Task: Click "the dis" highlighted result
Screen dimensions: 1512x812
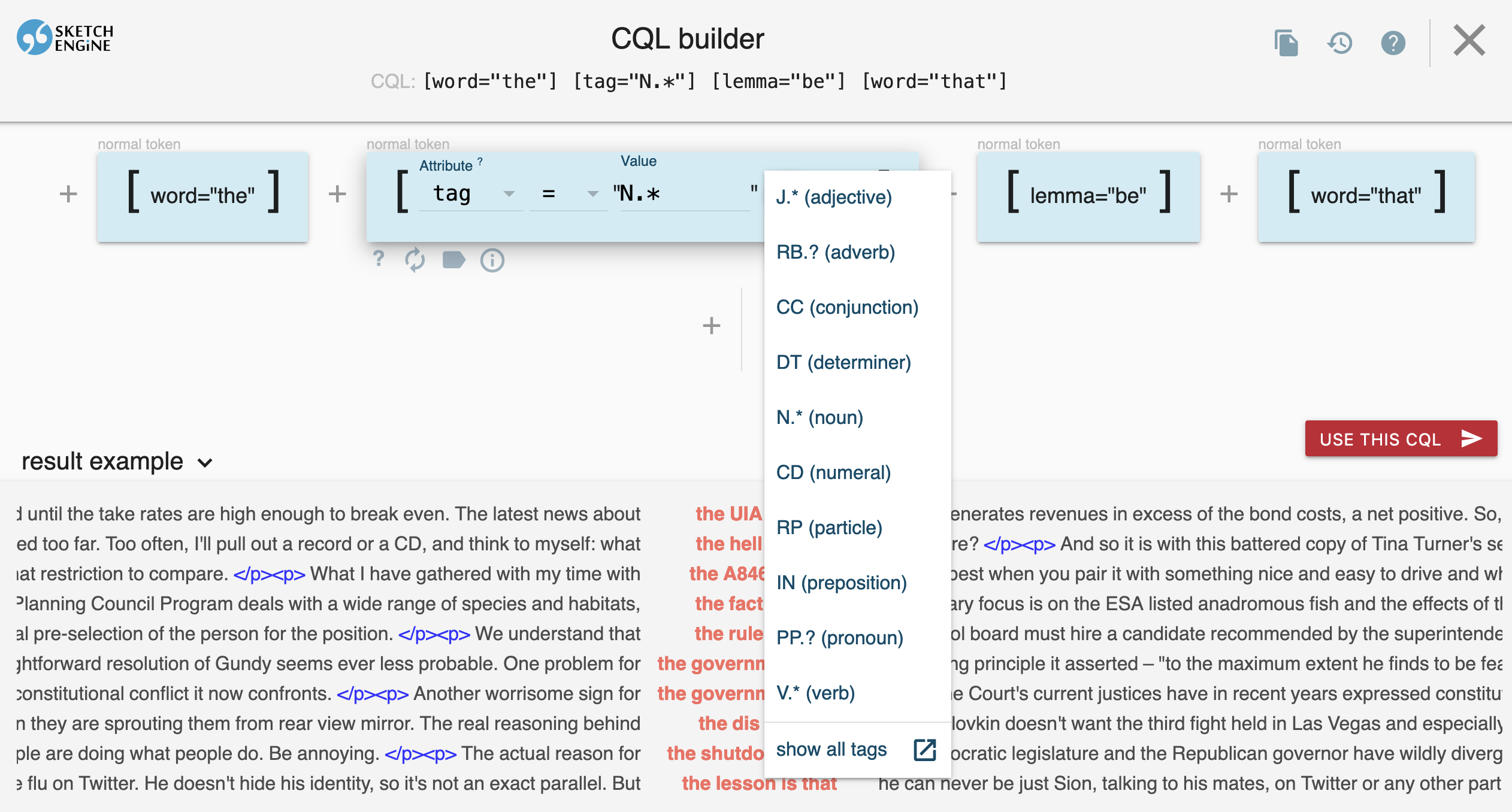Action: (x=729, y=723)
